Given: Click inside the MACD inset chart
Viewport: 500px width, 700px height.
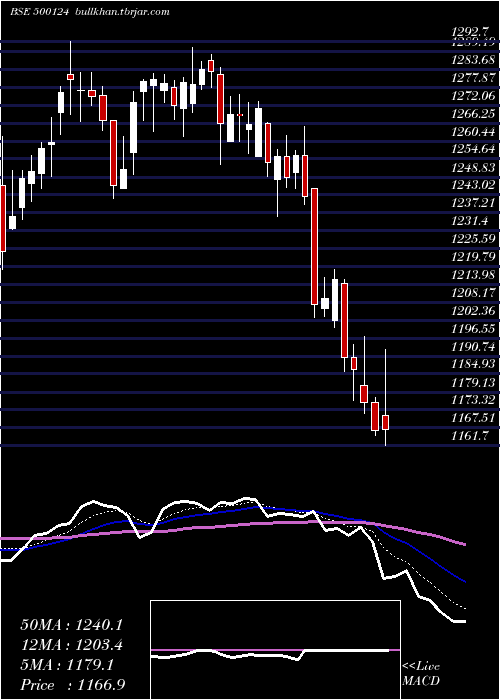Looking at the screenshot, I should (275, 650).
